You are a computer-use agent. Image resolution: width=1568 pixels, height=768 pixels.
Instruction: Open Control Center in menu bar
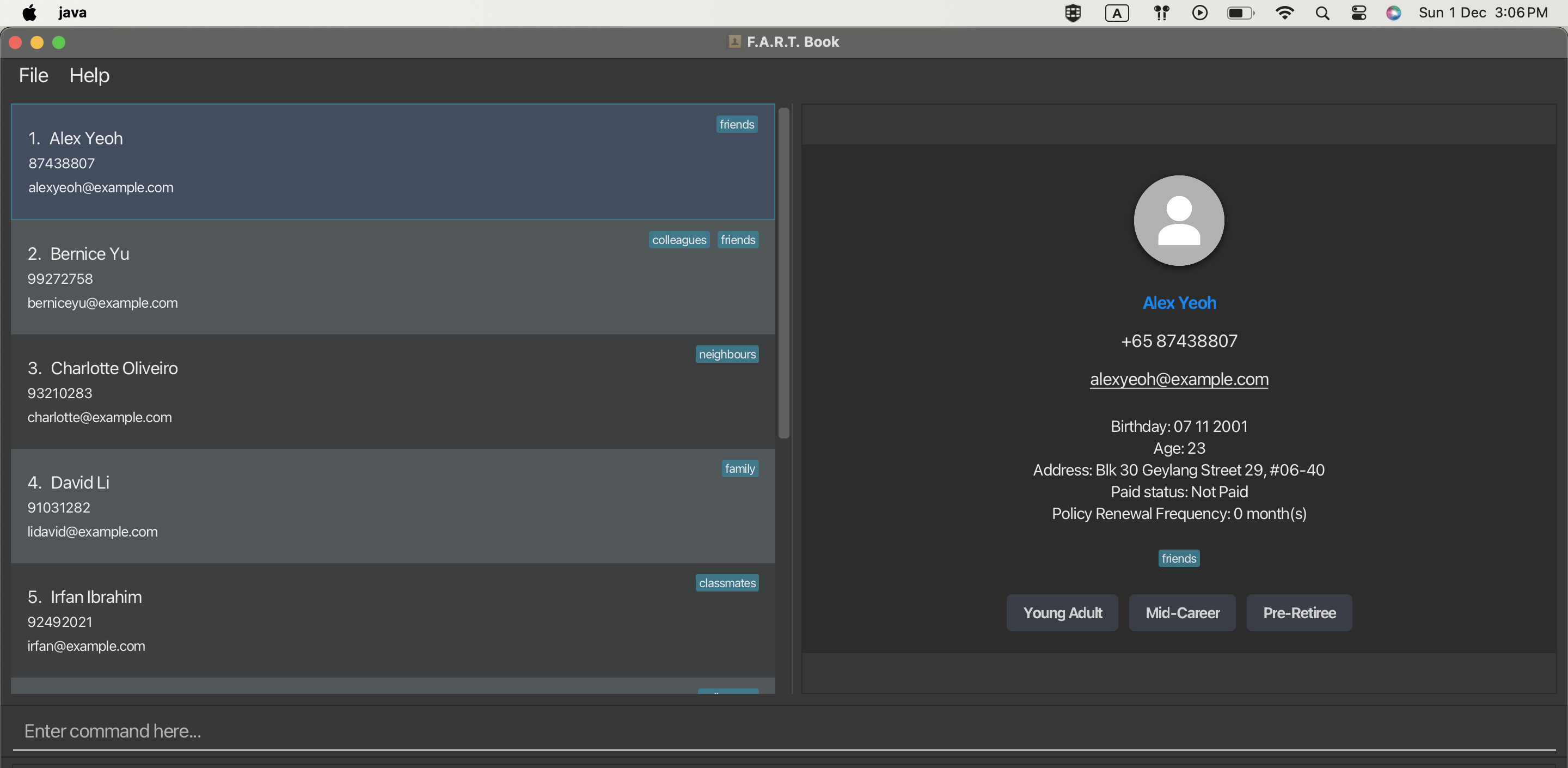coord(1358,13)
